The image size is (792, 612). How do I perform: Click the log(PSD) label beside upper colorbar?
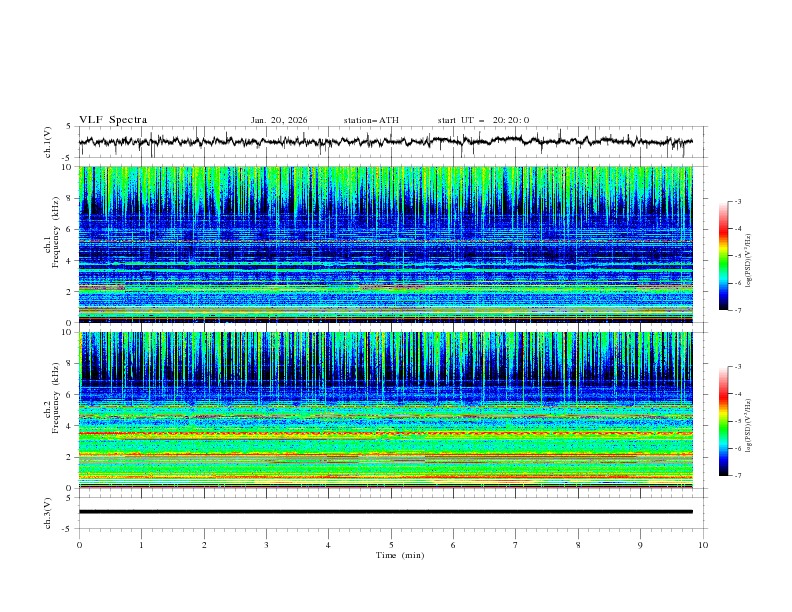click(x=749, y=261)
